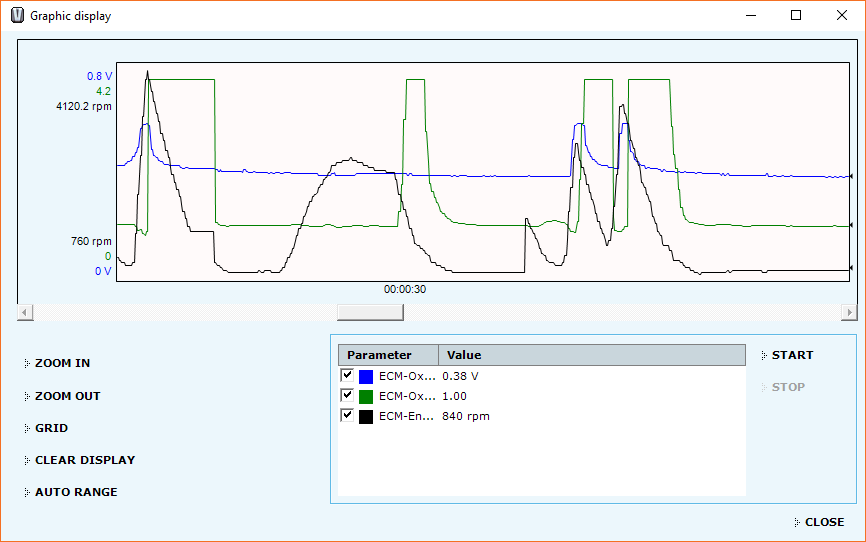Click the black color swatch for engine rpm
This screenshot has width=866, height=542.
(x=366, y=416)
